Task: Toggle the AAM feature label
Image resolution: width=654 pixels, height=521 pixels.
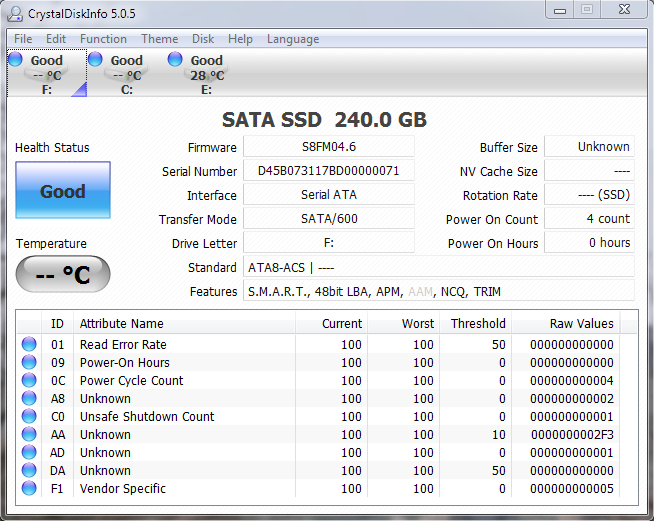Action: (x=422, y=292)
